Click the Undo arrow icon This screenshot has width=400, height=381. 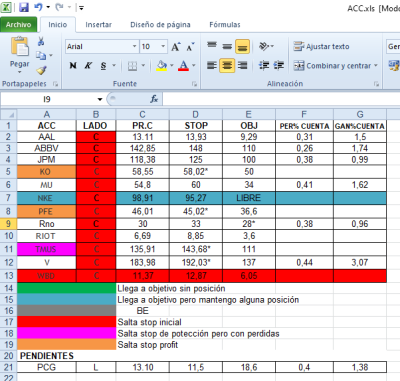pos(38,7)
